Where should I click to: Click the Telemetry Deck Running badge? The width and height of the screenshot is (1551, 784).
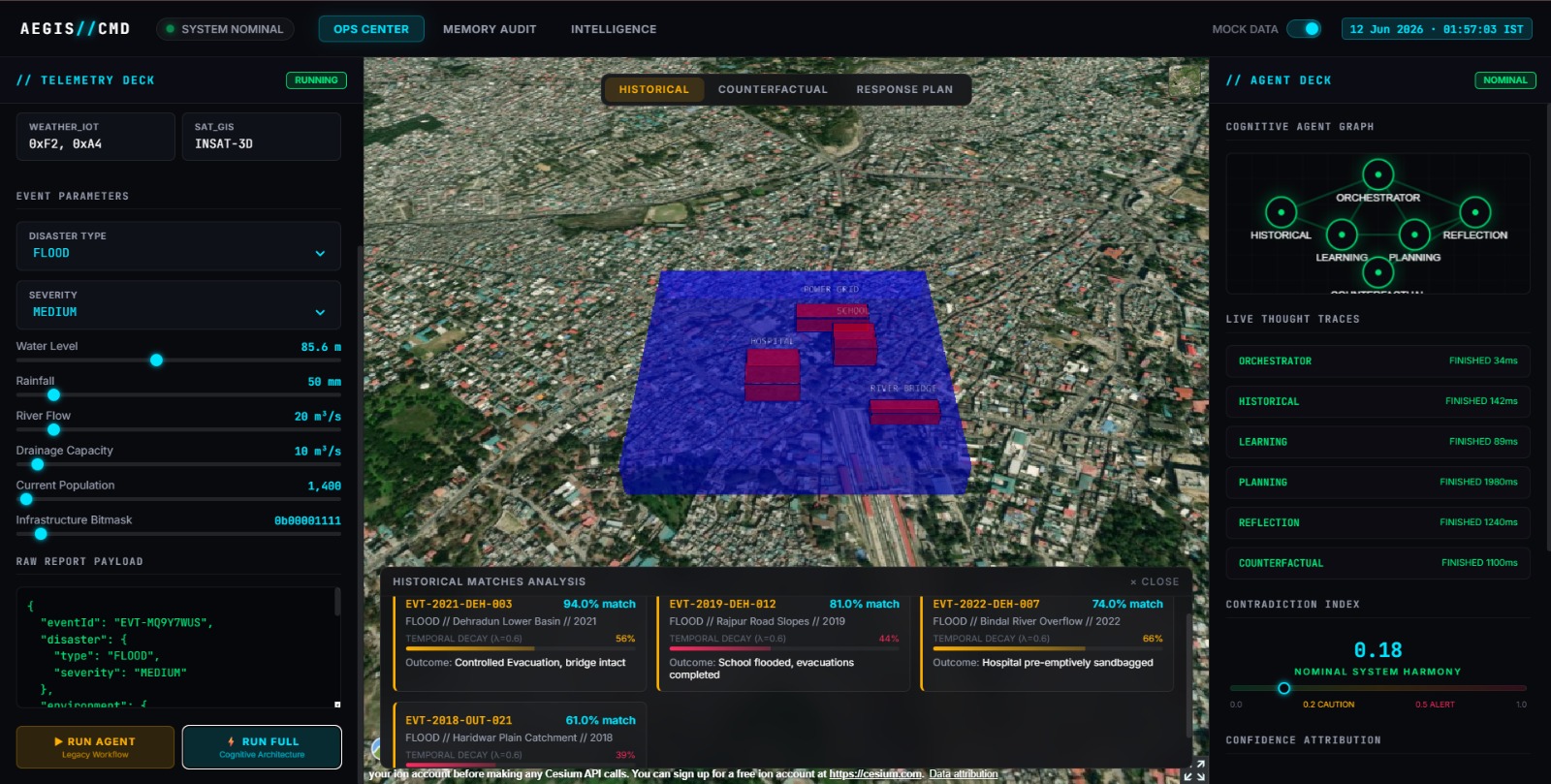(x=316, y=80)
